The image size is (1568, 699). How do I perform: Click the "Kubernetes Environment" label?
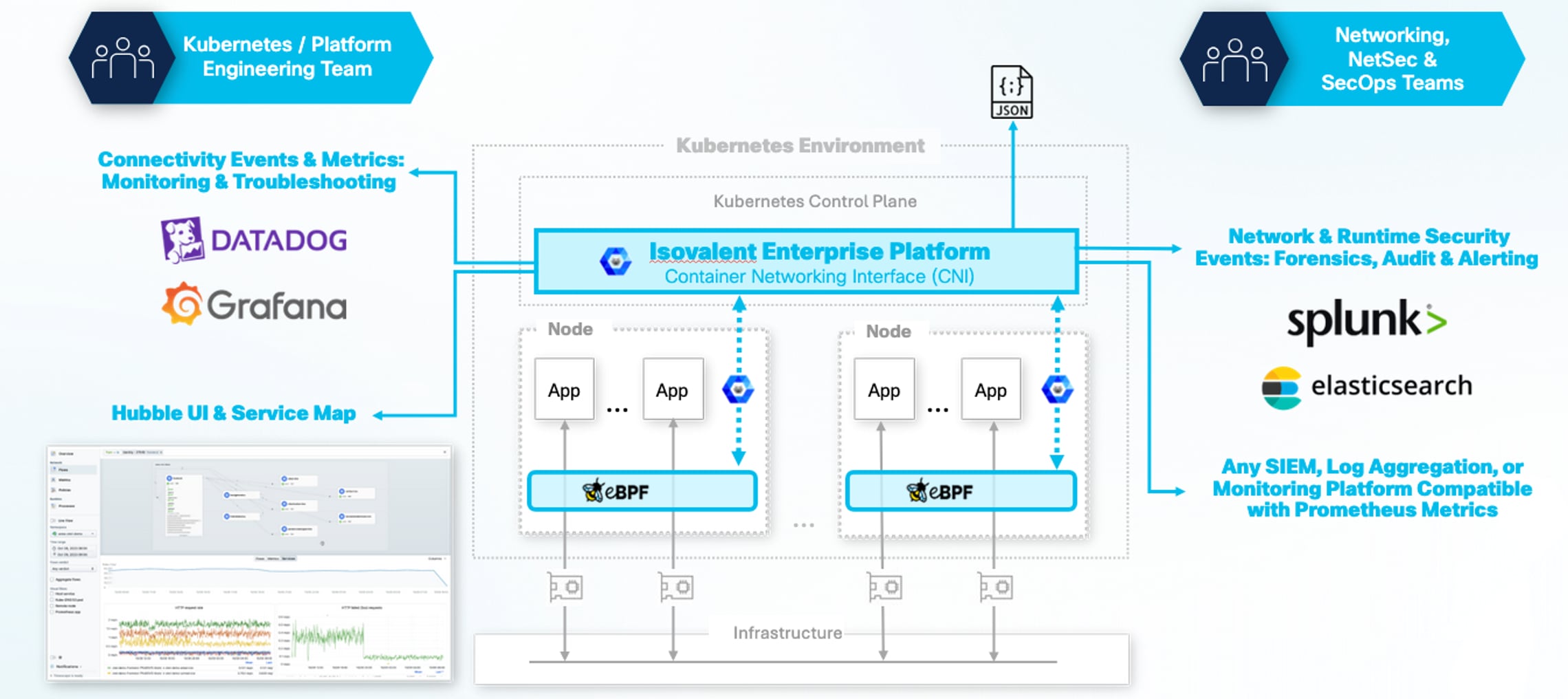[800, 145]
